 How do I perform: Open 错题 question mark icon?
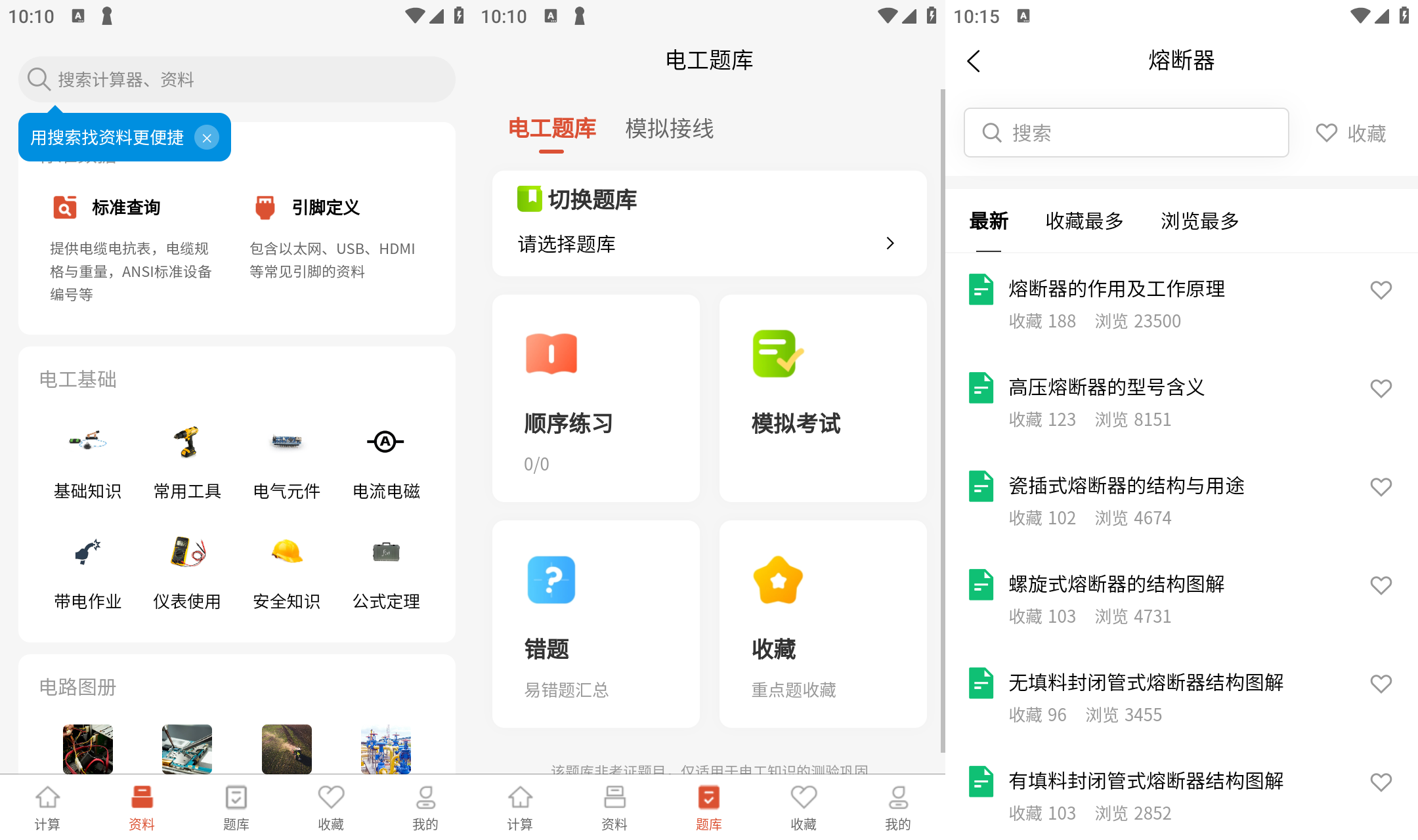pos(551,580)
